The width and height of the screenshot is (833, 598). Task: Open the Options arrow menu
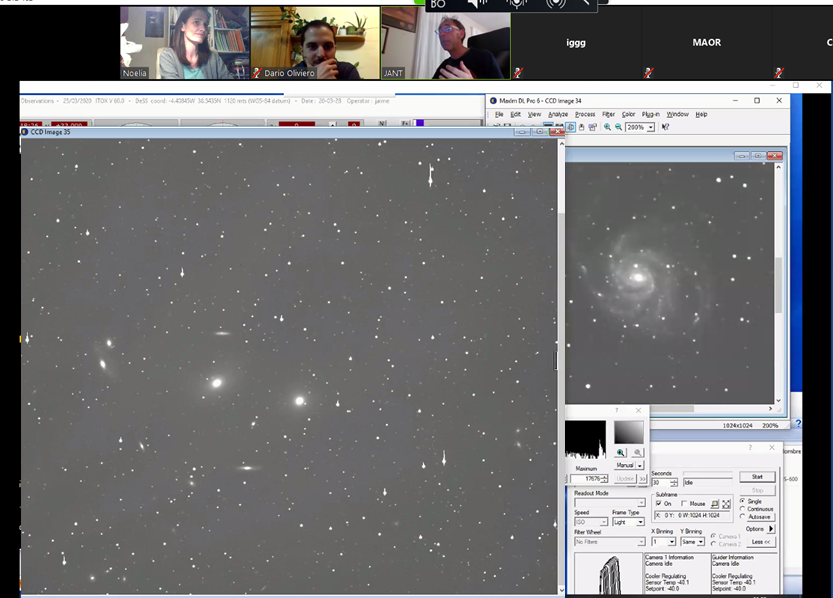tap(771, 528)
